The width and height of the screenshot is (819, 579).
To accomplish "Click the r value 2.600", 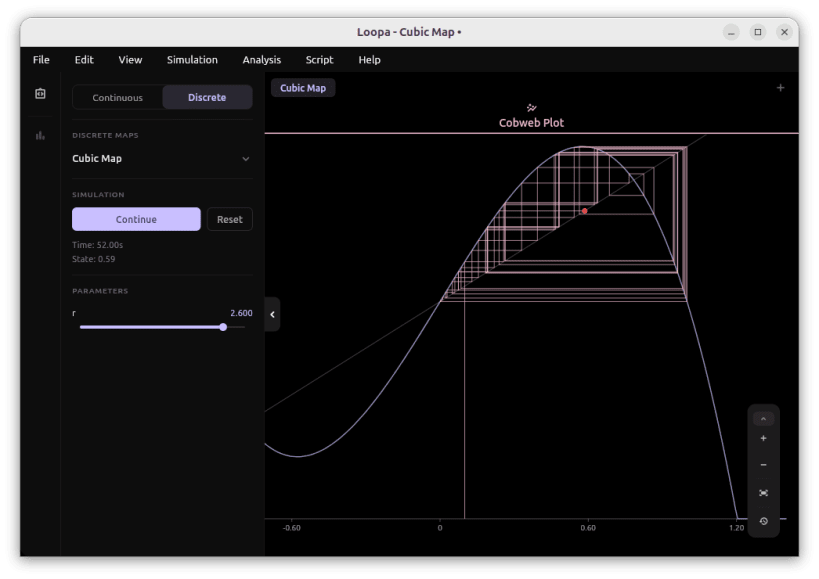I will [x=241, y=313].
